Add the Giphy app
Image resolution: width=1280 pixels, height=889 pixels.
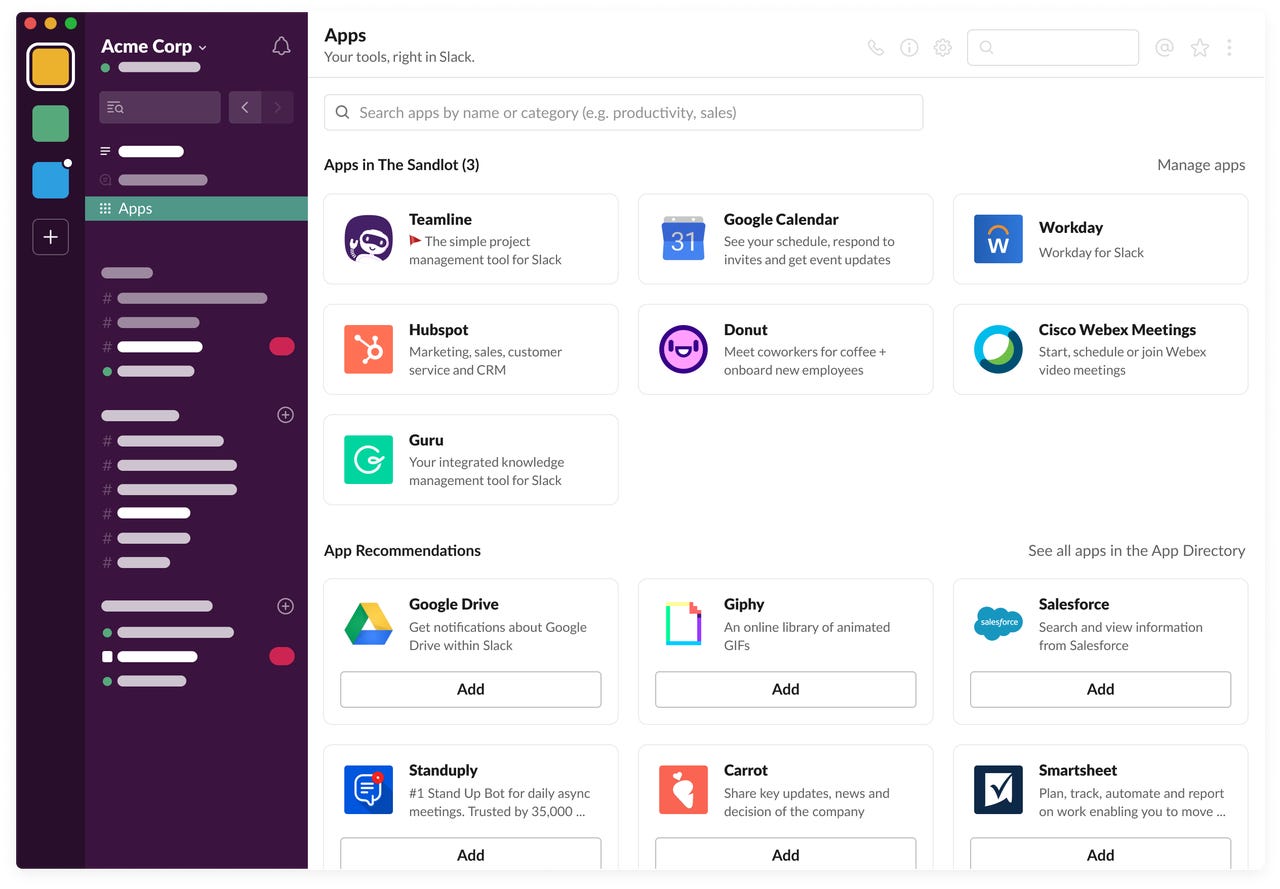[x=786, y=689]
